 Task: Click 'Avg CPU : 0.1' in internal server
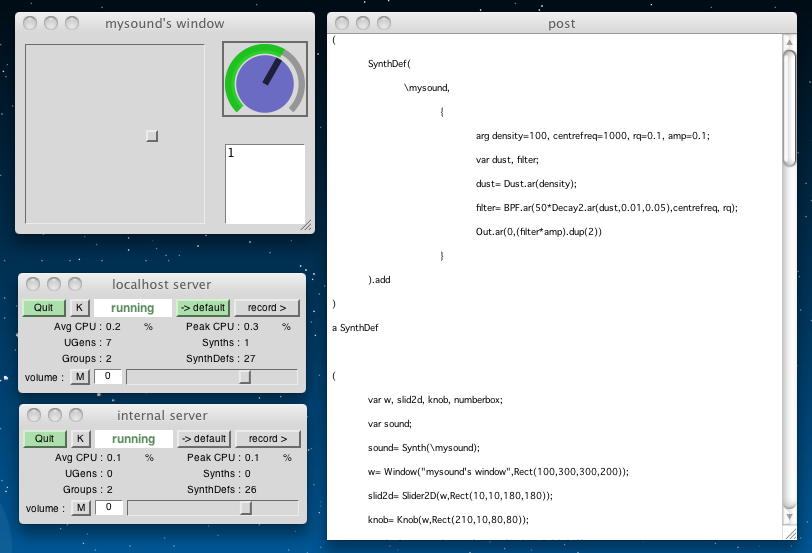pos(88,457)
